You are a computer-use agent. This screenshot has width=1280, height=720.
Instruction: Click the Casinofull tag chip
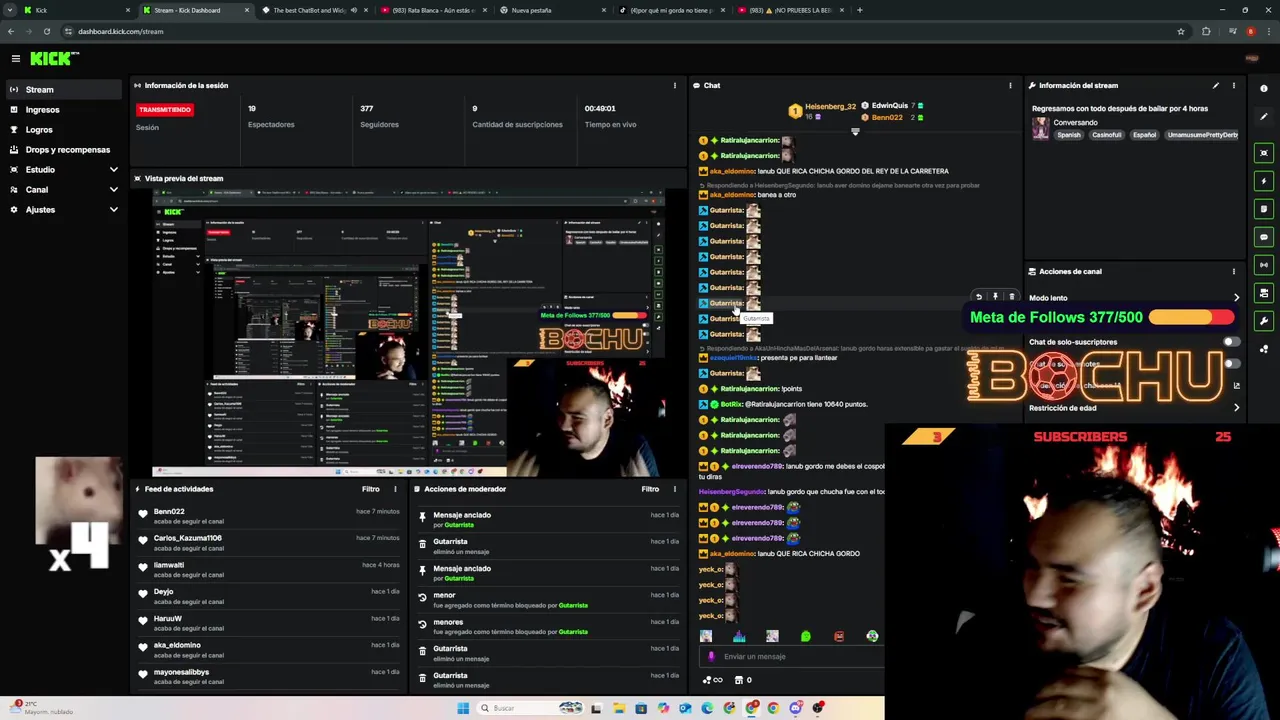1106,135
